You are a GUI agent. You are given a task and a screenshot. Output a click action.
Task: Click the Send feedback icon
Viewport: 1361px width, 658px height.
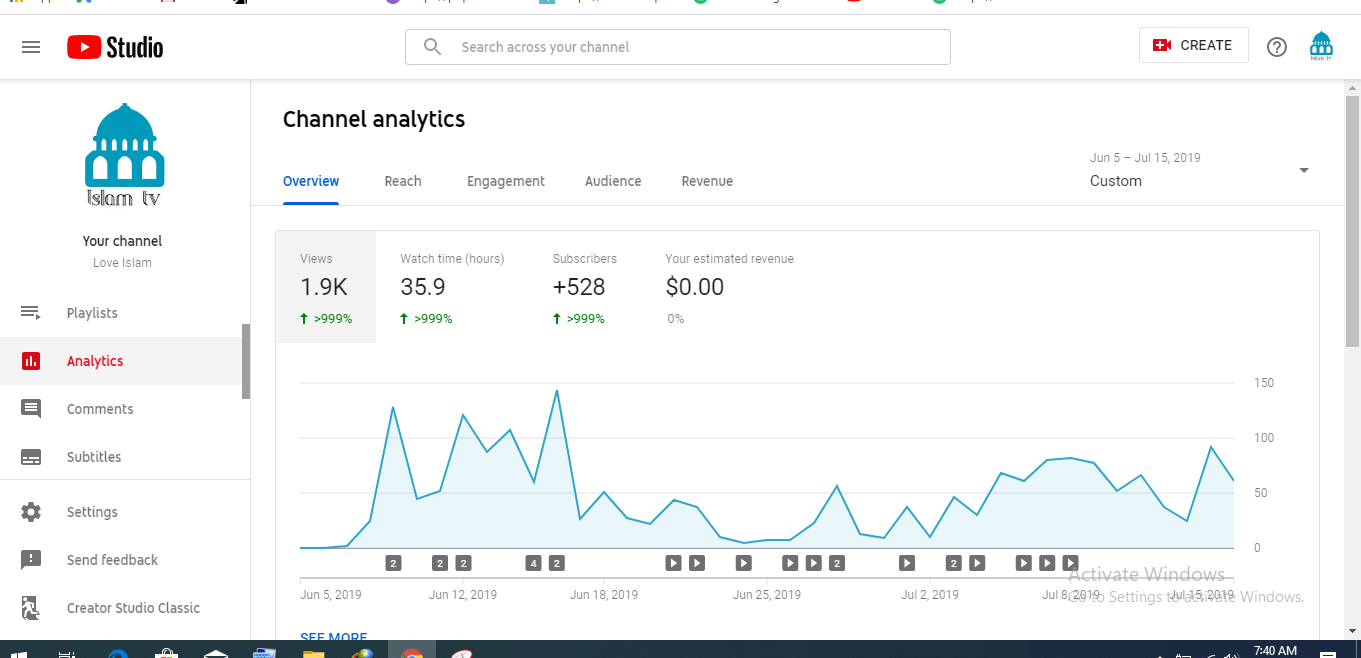(x=31, y=560)
